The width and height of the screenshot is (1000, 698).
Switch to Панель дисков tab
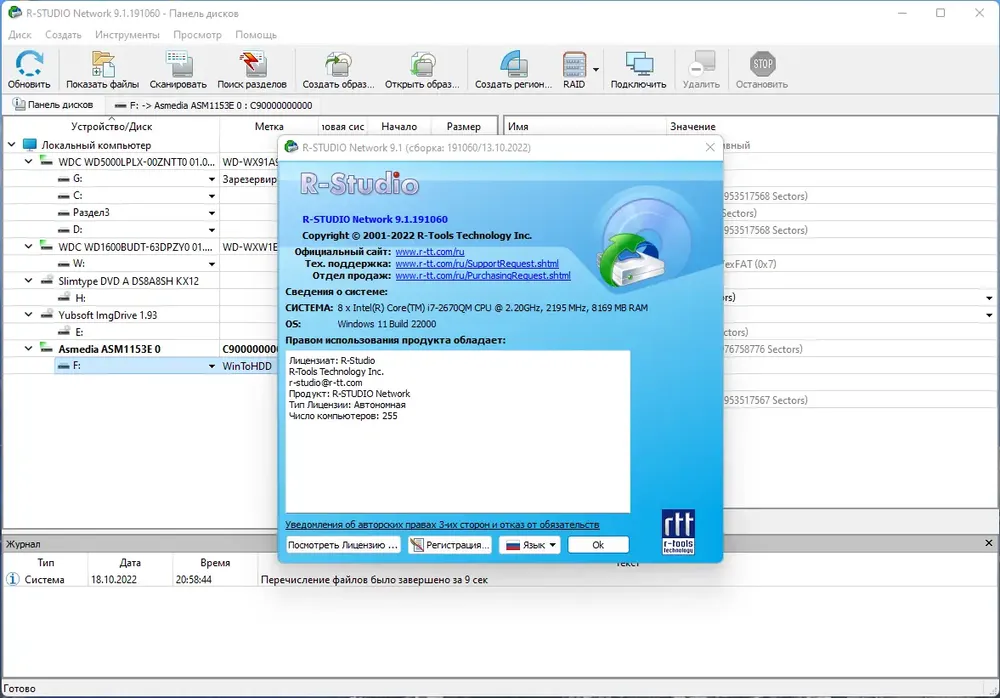point(53,105)
